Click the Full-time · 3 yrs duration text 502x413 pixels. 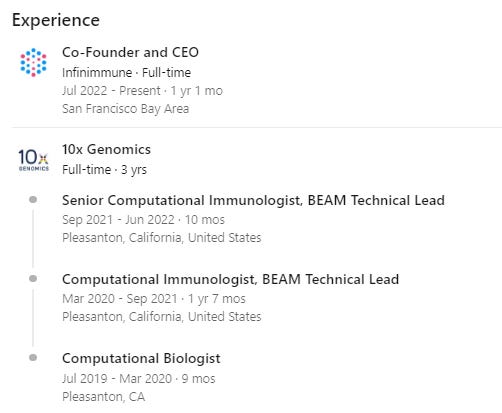104,170
